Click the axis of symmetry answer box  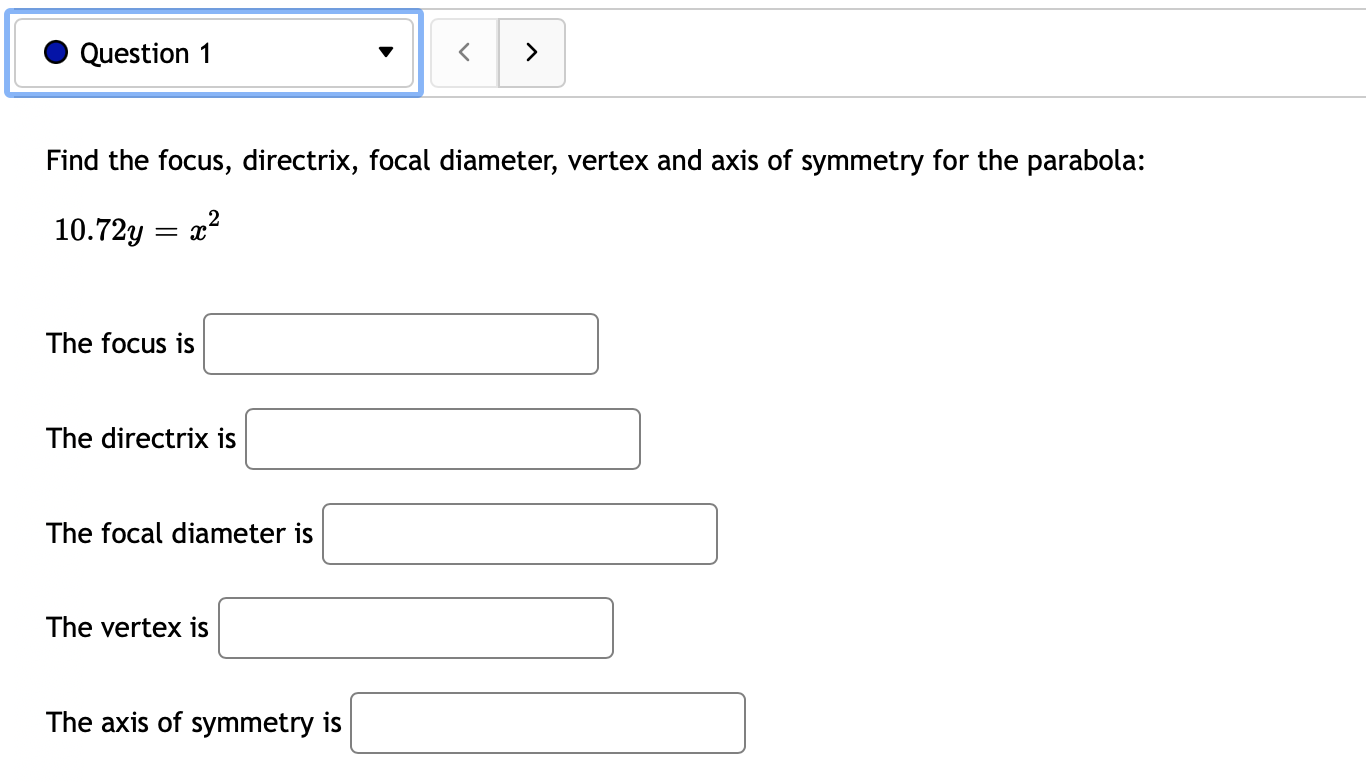547,722
